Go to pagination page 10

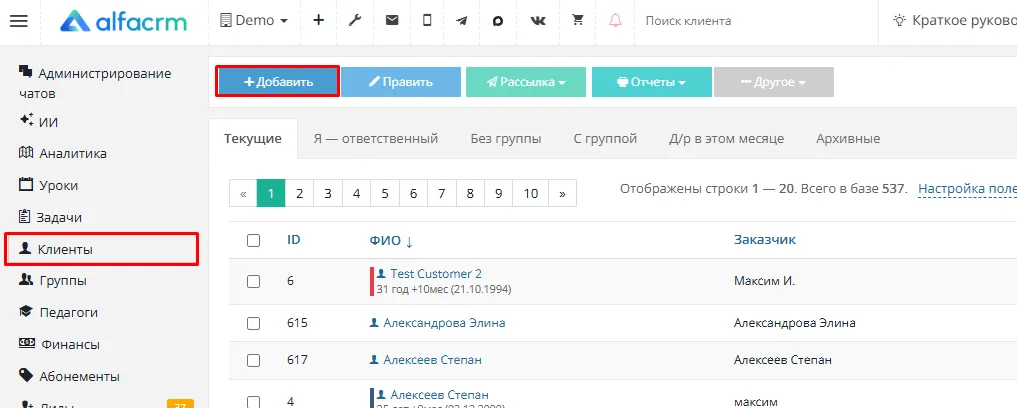pos(531,193)
